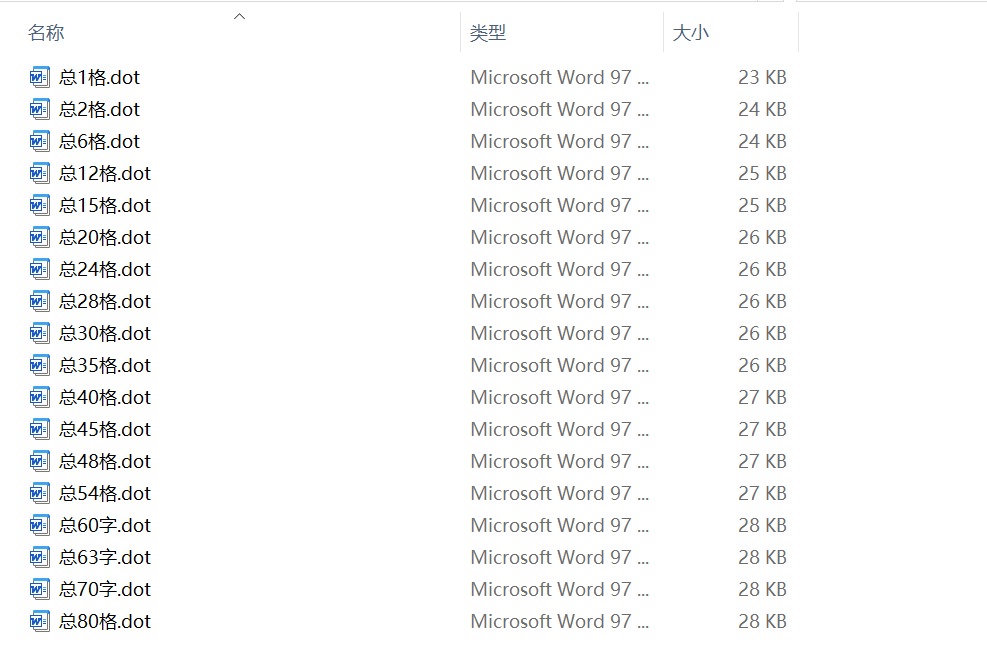Select the file name 总1格.dot
Image resolution: width=987 pixels, height=650 pixels.
[x=99, y=77]
